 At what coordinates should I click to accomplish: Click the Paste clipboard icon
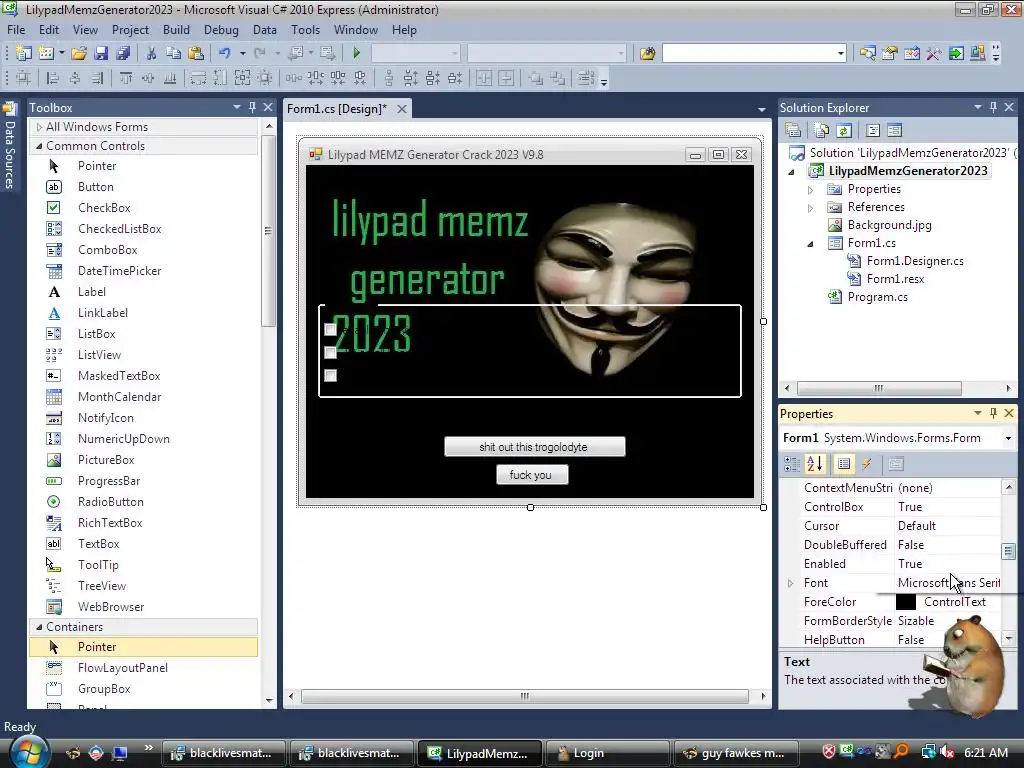[195, 53]
